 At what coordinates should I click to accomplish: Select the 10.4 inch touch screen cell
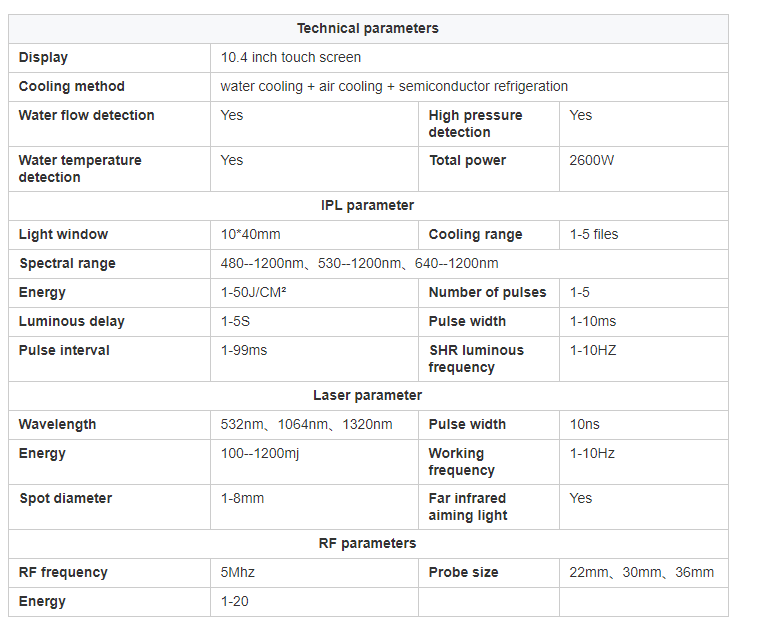(x=469, y=58)
